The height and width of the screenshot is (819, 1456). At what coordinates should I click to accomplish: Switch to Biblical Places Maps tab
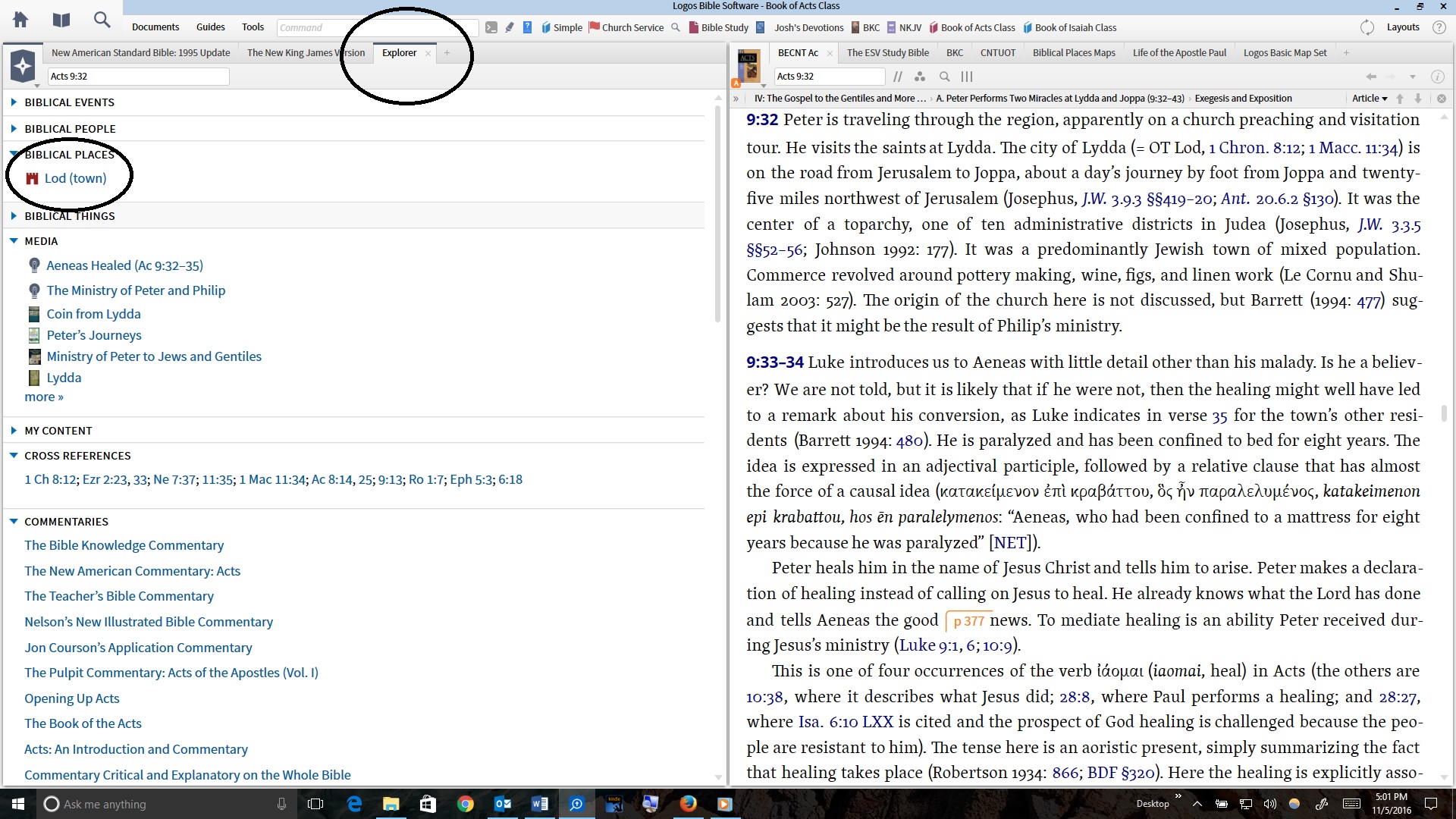(x=1074, y=53)
